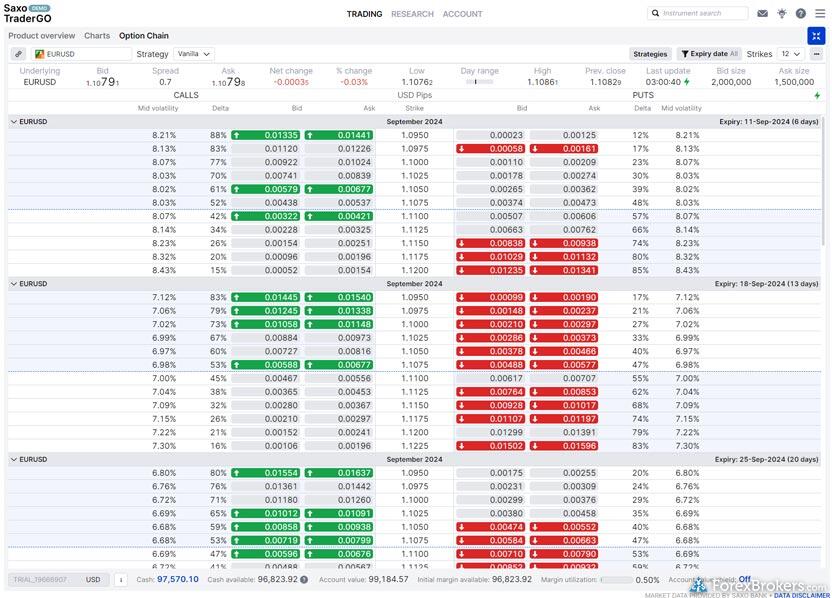Go to the RESEARCH menu
The image size is (832, 598).
(x=412, y=14)
